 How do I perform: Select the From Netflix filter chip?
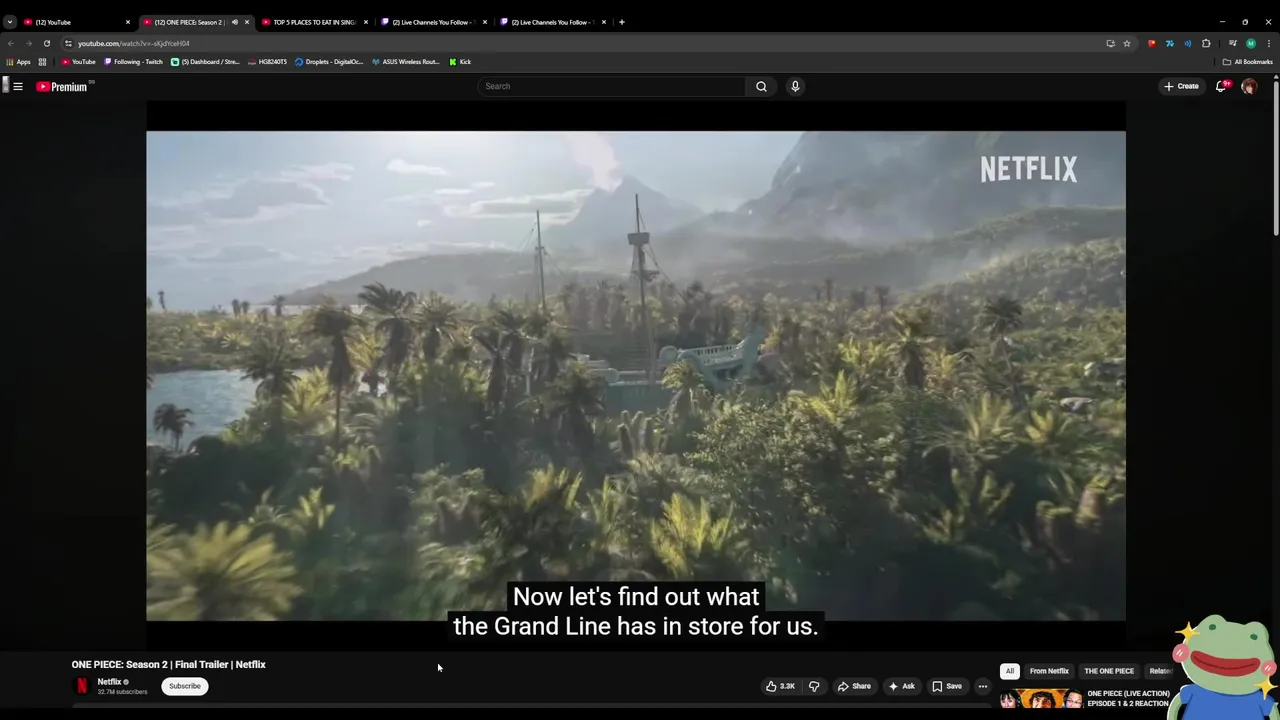click(1049, 671)
